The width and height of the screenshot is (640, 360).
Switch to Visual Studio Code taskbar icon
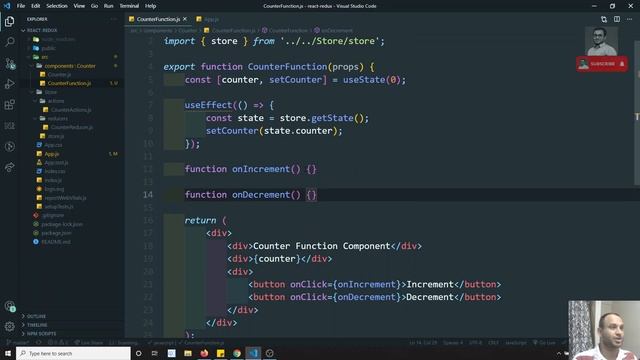pos(253,353)
